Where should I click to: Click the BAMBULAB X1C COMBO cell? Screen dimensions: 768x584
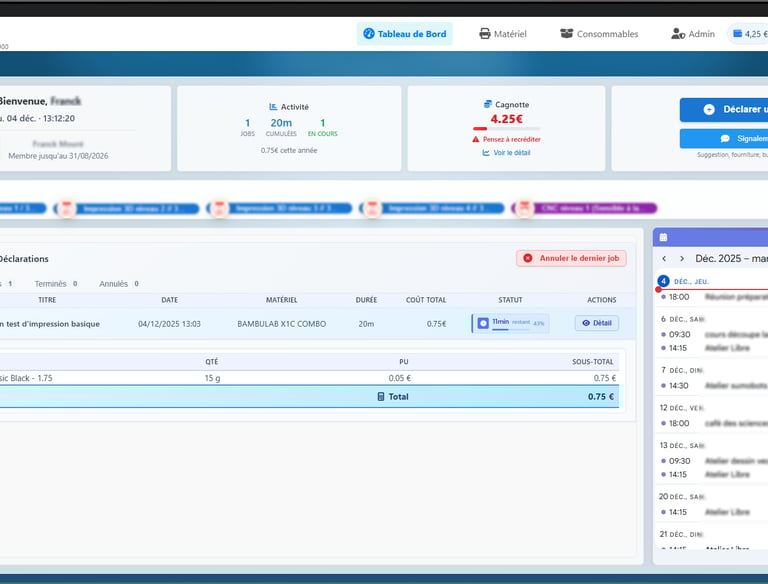point(282,324)
